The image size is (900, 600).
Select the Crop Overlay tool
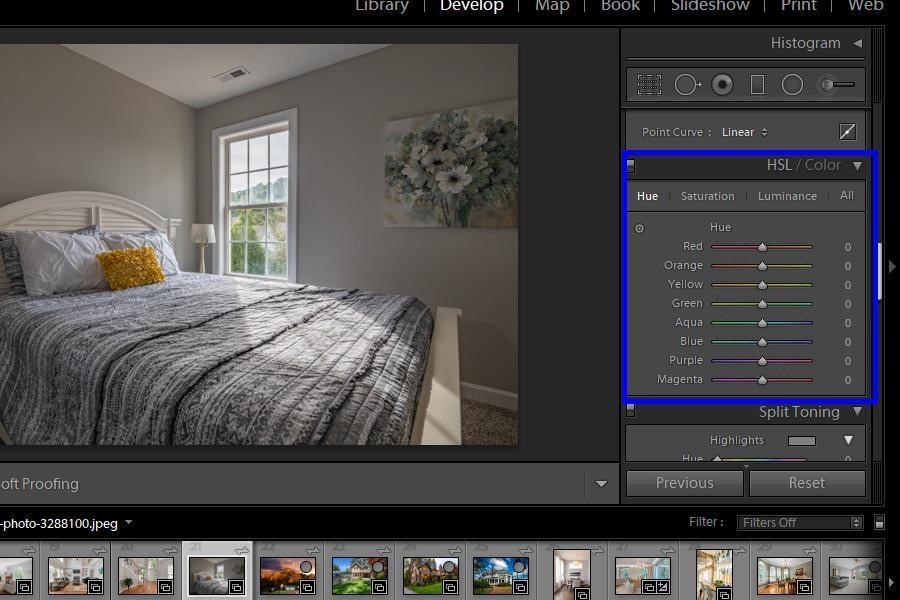(x=650, y=84)
